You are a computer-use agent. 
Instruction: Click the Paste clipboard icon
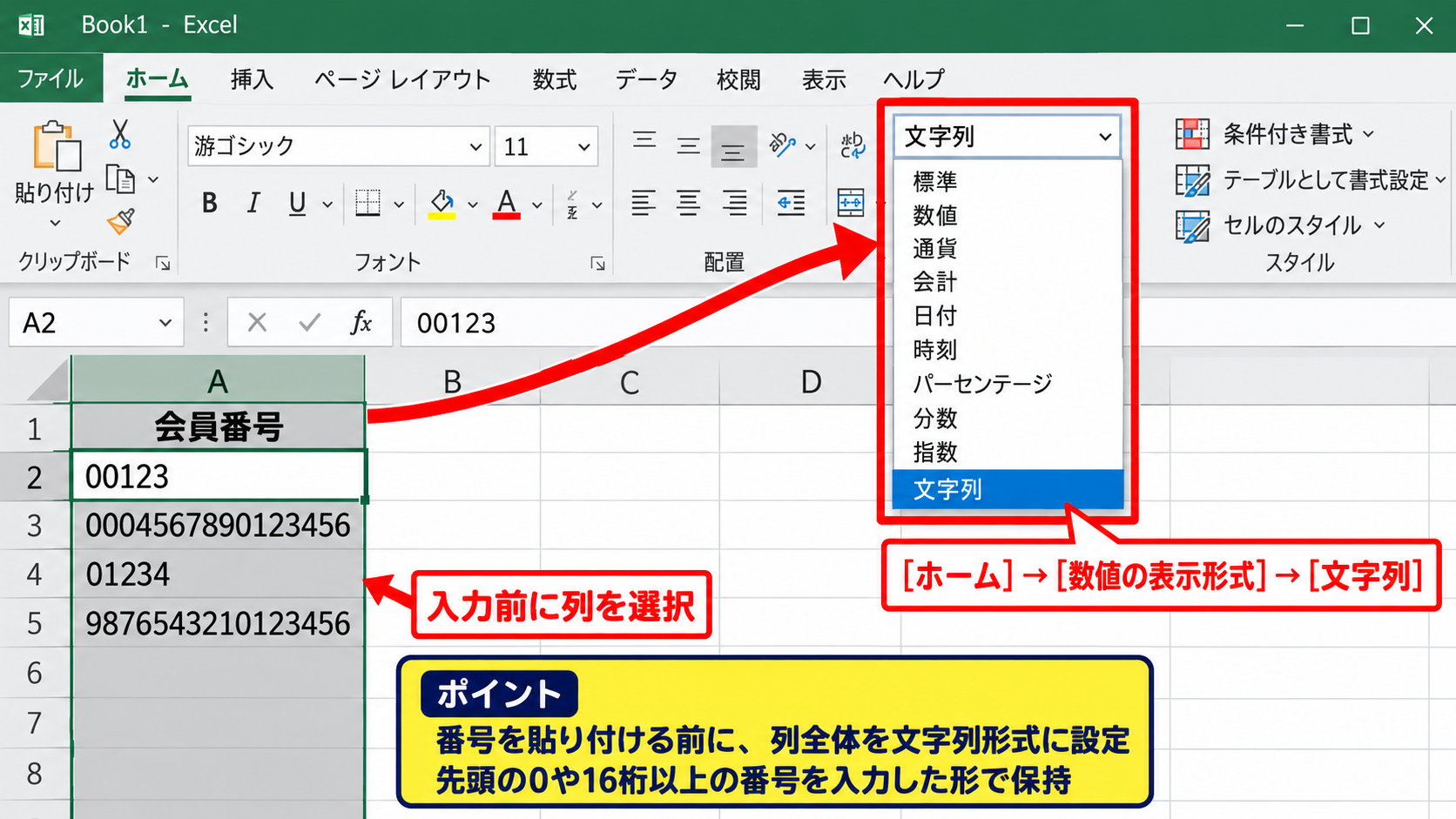click(57, 145)
